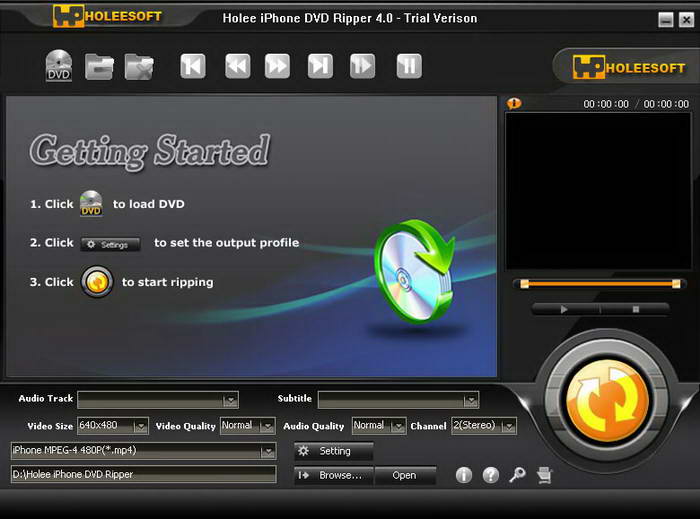Screen dimensions: 700x519
Task: Click the Settings button in Getting Started step 2
Action: click(110, 244)
